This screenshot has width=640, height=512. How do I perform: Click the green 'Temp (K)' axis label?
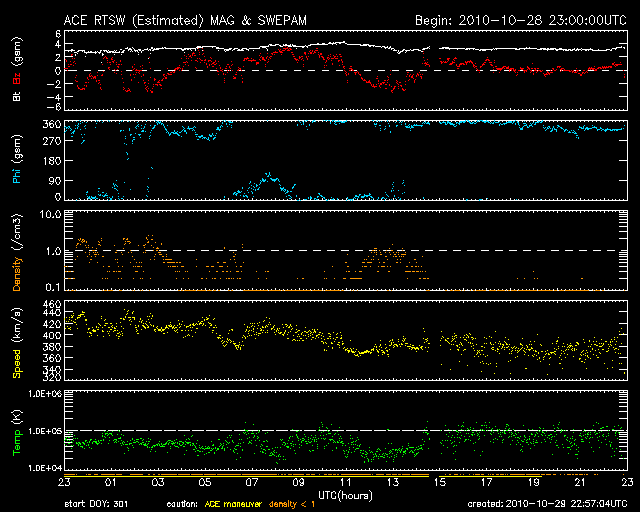[17, 433]
